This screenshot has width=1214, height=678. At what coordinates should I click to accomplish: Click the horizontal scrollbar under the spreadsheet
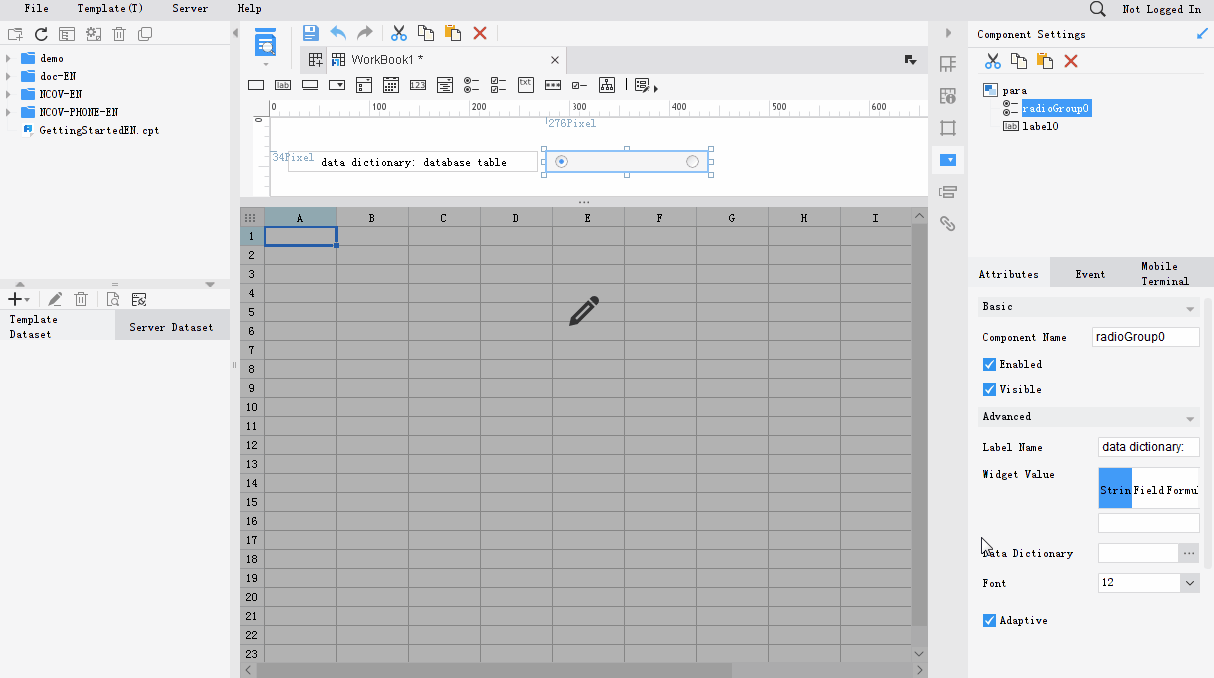[x=494, y=670]
